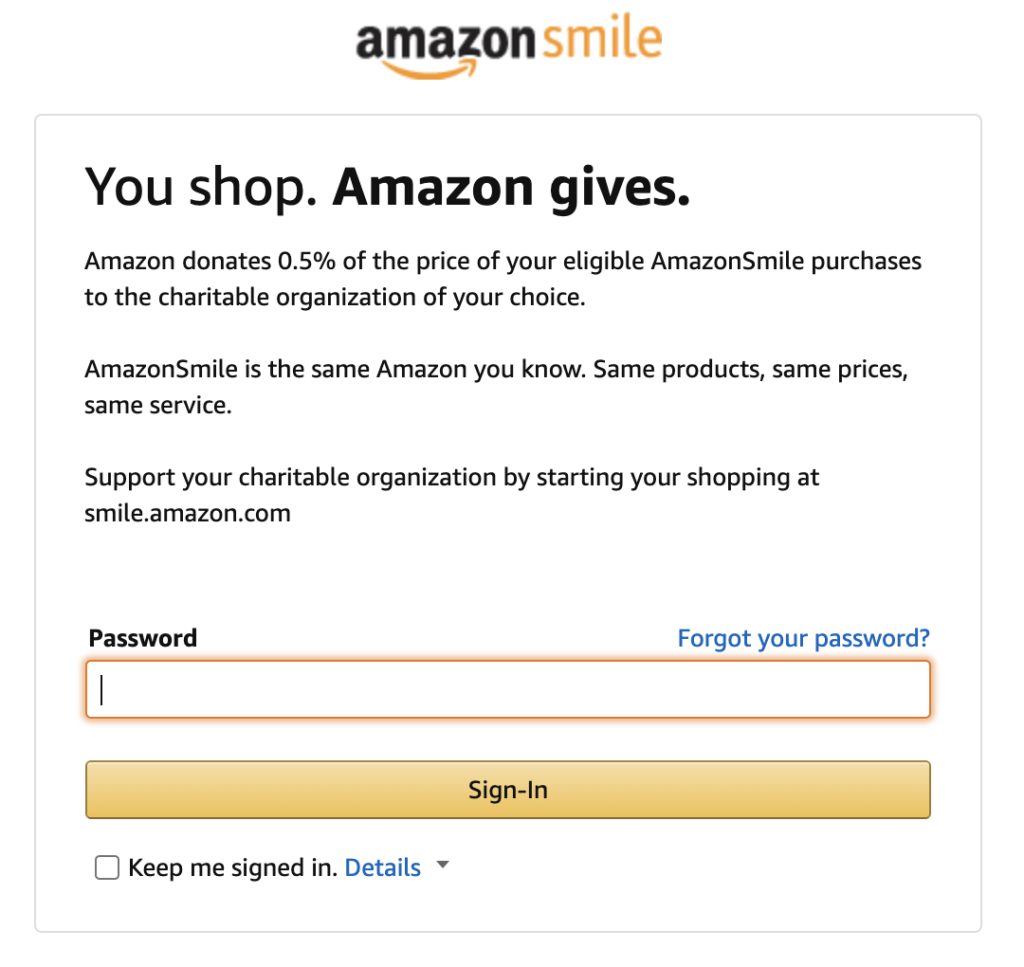Tick the Keep me signed in checkbox

click(x=107, y=868)
